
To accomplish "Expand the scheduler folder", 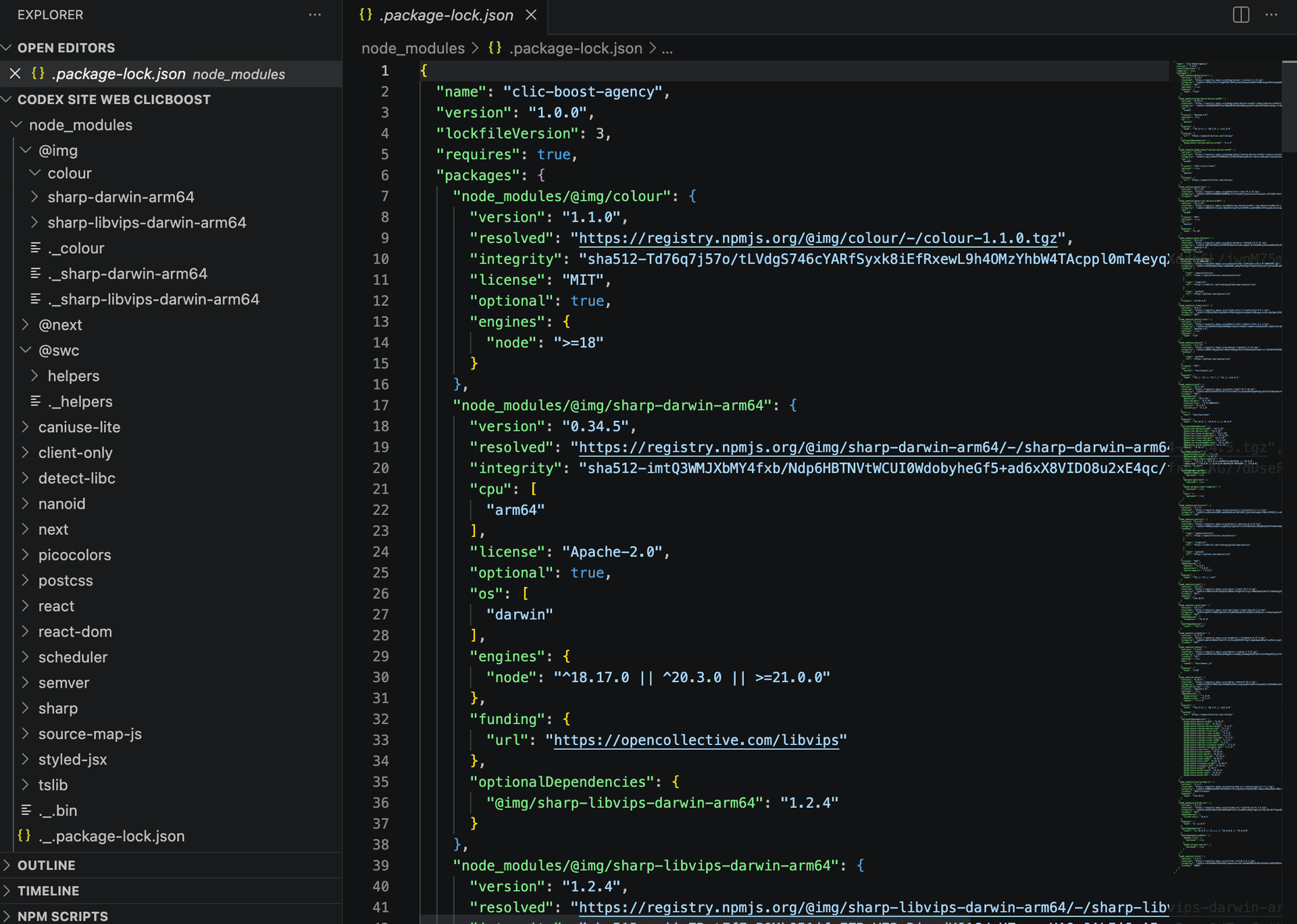I will point(26,657).
